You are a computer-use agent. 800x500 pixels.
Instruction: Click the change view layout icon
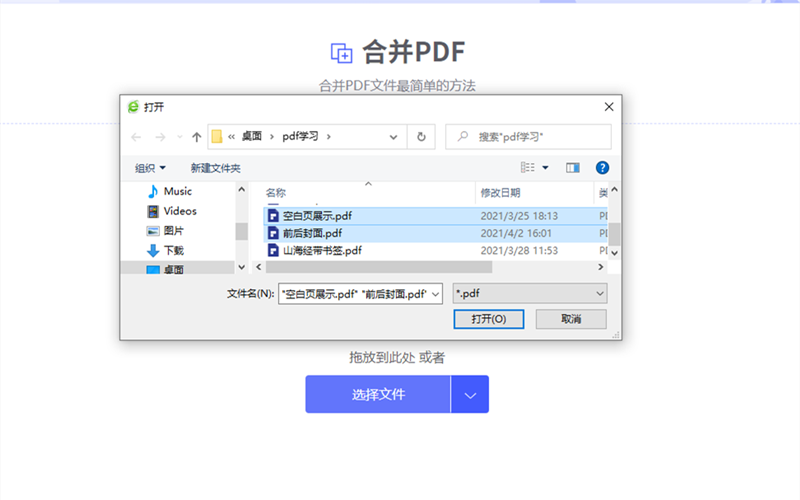pyautogui.click(x=528, y=168)
